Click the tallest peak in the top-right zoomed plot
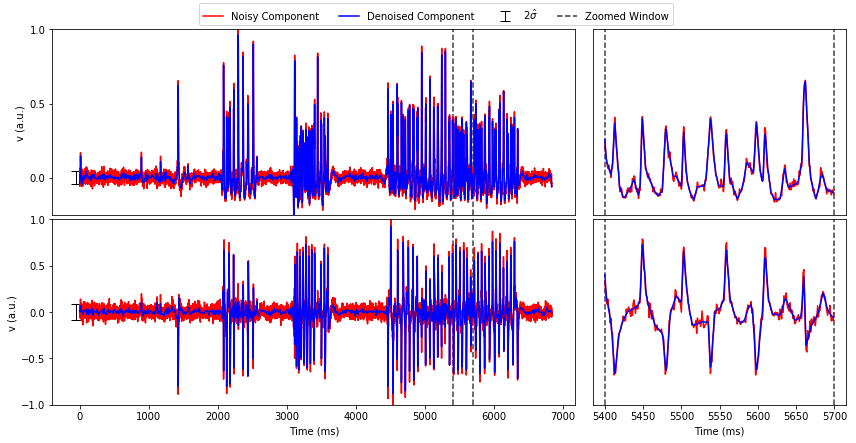856x443 pixels. coord(805,82)
